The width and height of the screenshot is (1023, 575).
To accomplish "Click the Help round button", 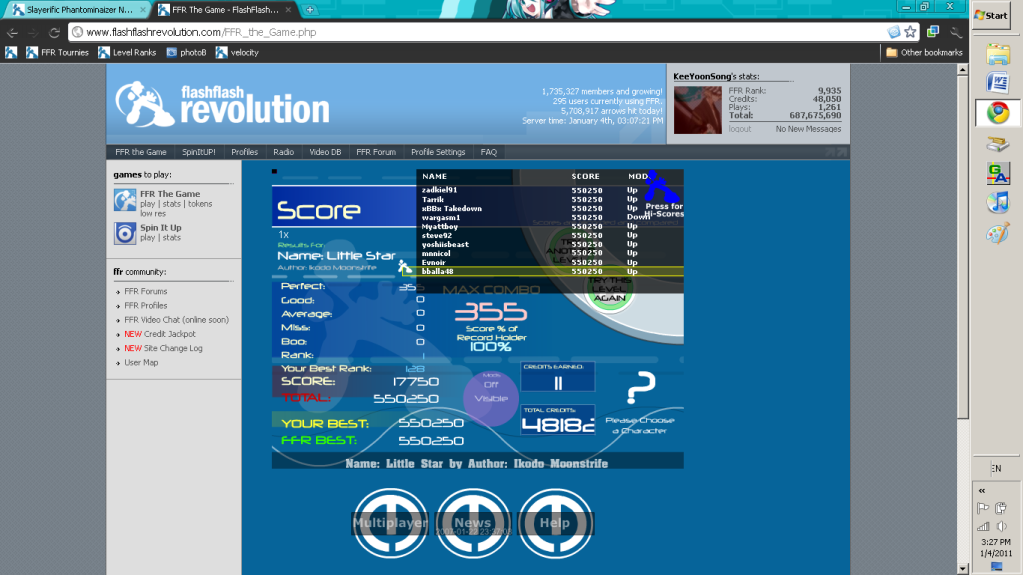I will [554, 522].
